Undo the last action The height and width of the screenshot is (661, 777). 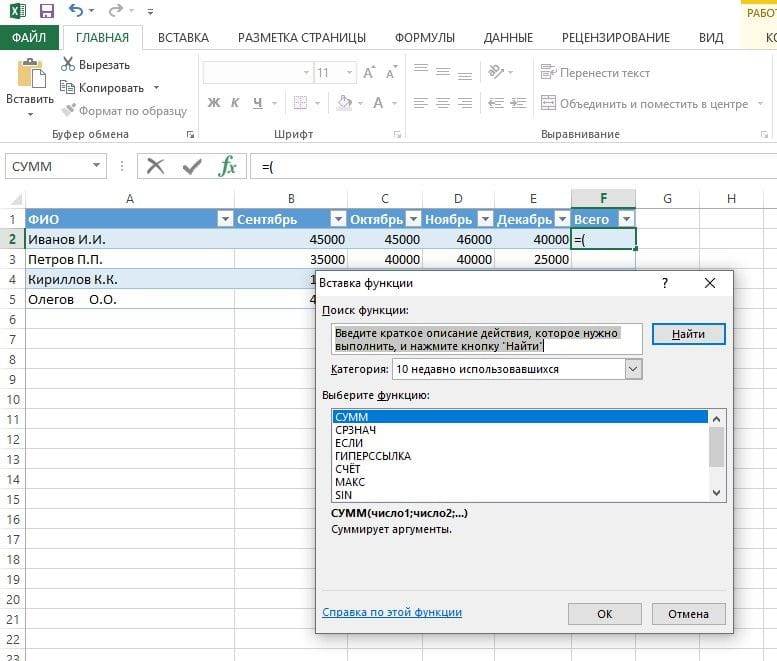[76, 10]
